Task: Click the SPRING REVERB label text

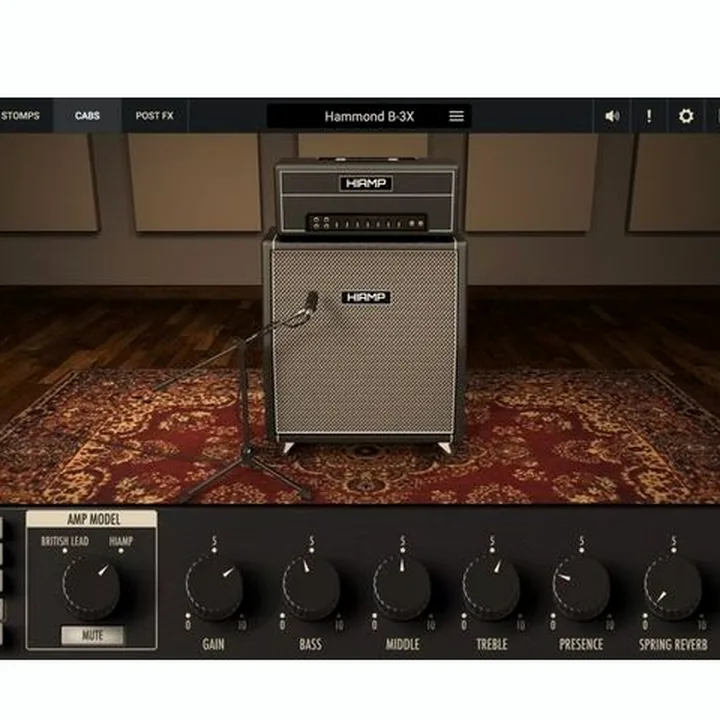Action: (x=673, y=644)
